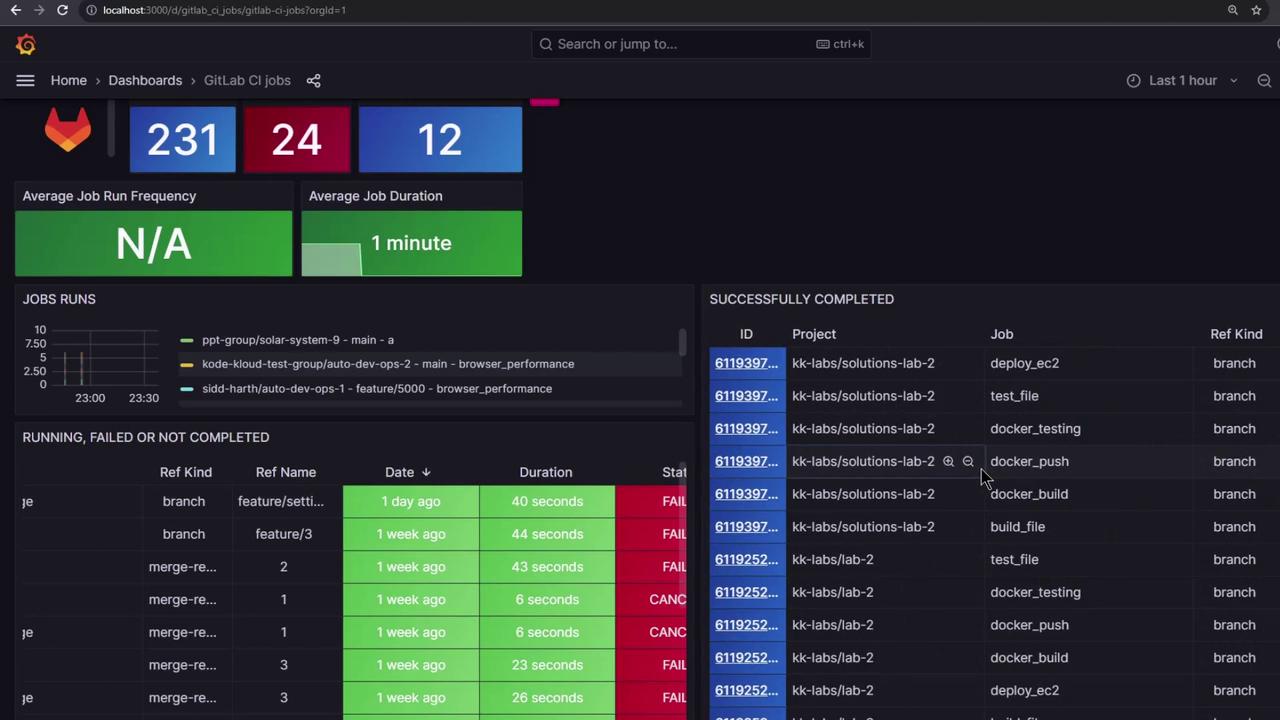Open the hamburger navigation menu
This screenshot has width=1280, height=720.
click(25, 81)
